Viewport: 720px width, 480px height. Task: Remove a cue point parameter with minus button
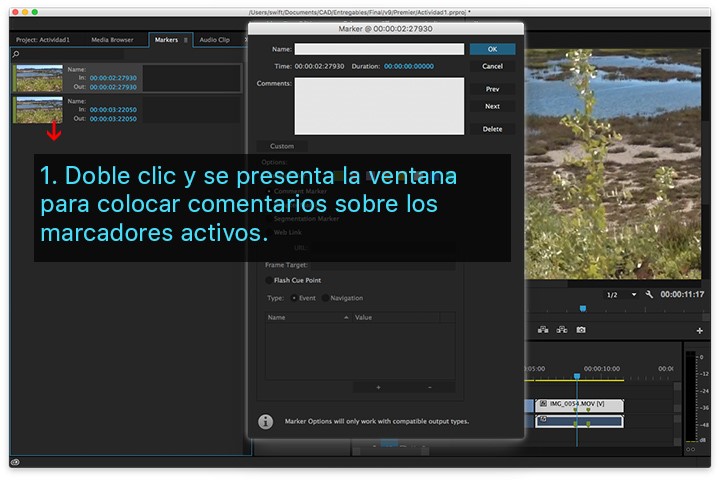click(430, 387)
